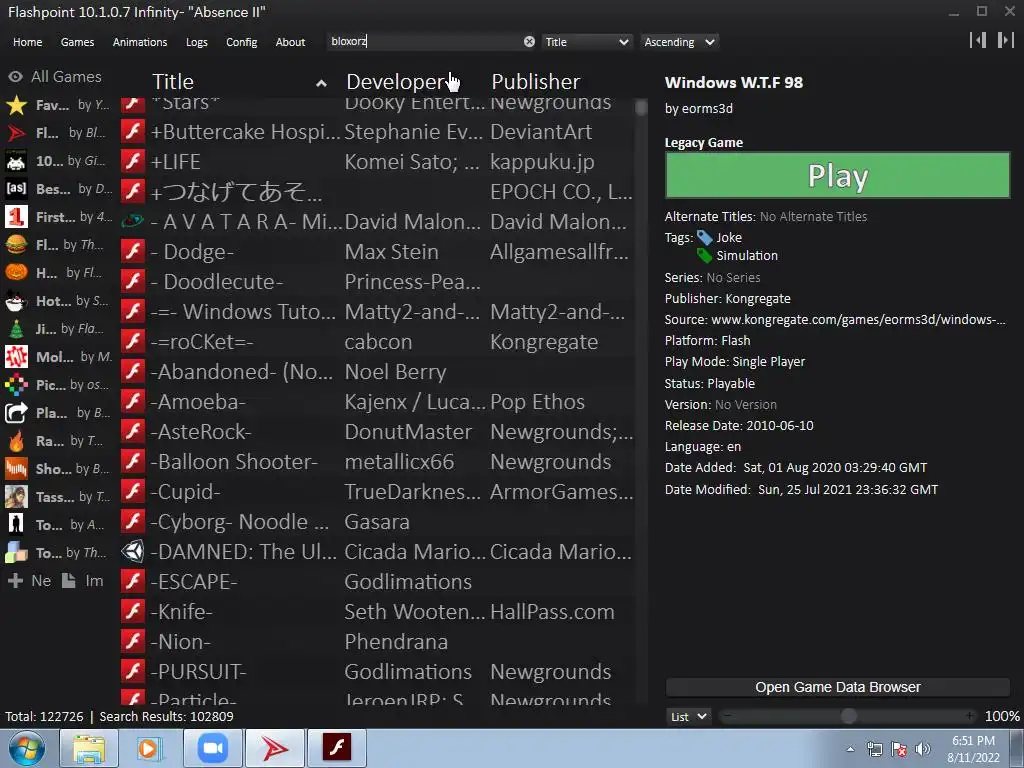
Task: Open the Config tab
Action: tap(242, 42)
